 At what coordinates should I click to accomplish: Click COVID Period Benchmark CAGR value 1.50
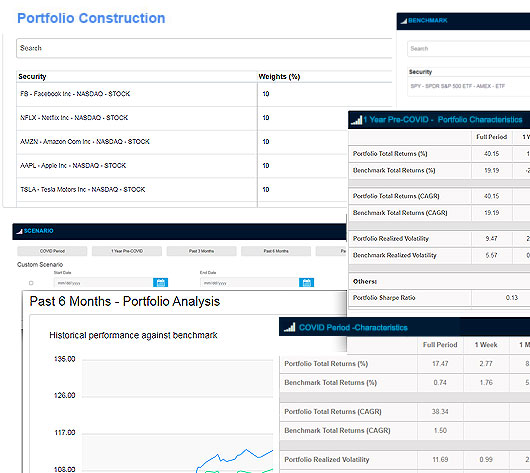[440, 431]
